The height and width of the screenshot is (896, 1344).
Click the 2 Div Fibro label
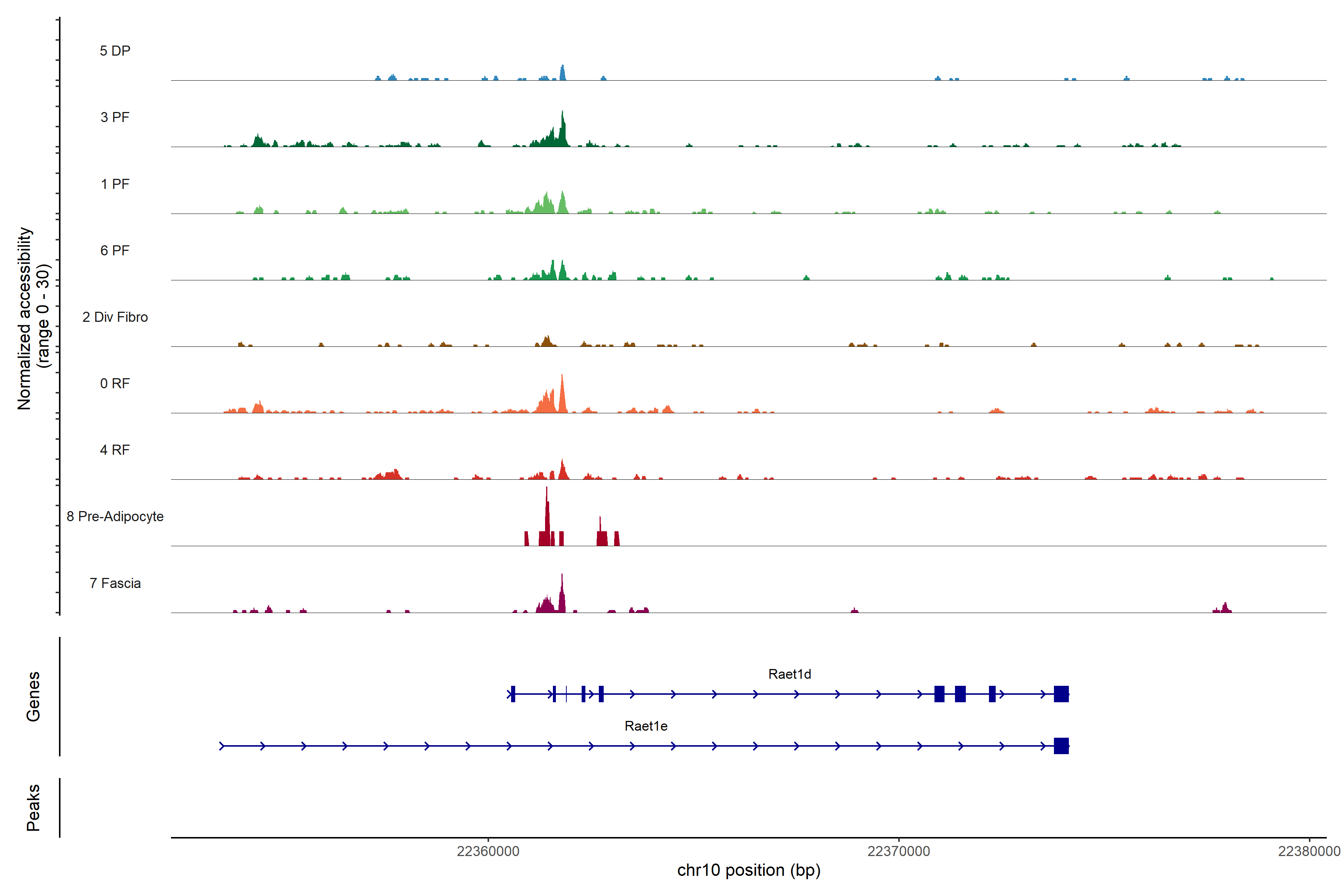pyautogui.click(x=115, y=317)
